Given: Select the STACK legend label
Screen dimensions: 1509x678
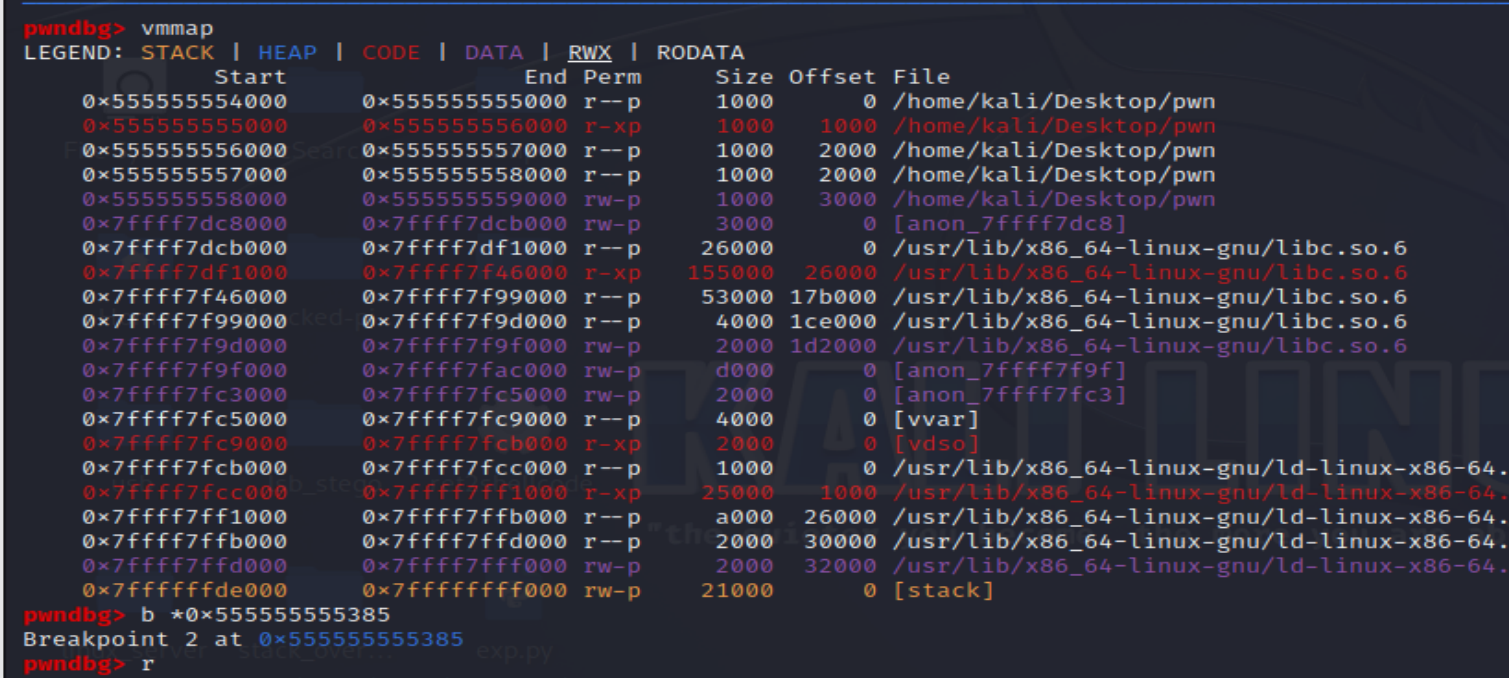Looking at the screenshot, I should pos(177,53).
